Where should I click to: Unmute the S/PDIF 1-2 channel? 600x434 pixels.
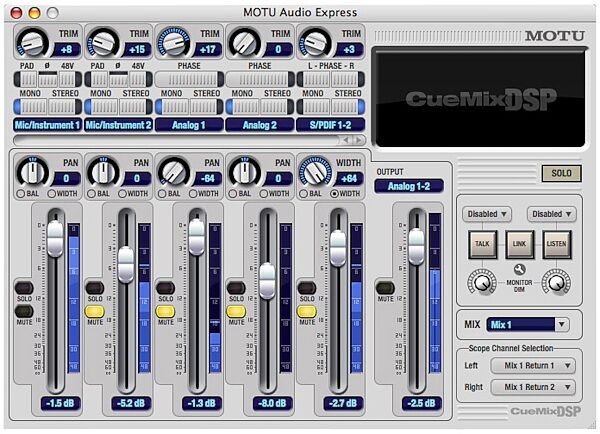307,312
